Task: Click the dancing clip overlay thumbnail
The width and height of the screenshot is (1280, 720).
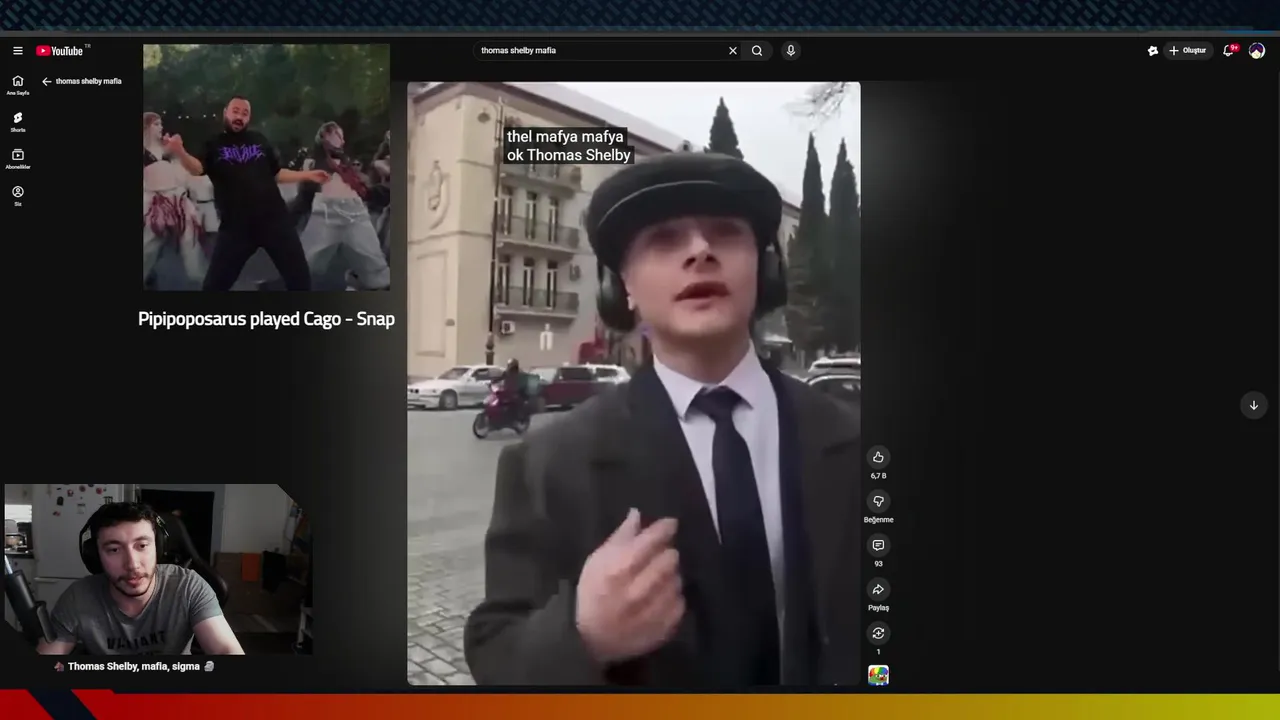Action: (x=266, y=167)
